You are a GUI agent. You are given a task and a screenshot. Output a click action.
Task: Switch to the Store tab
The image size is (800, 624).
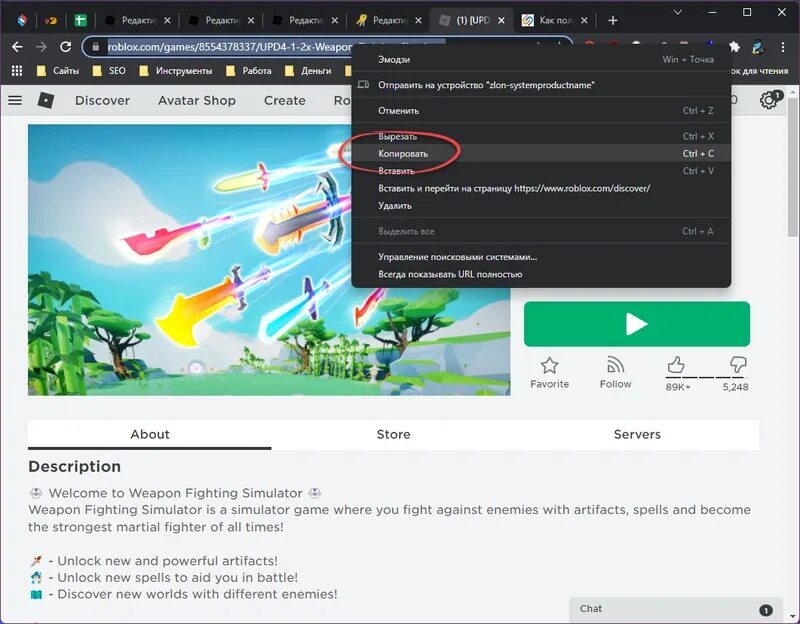(x=393, y=434)
